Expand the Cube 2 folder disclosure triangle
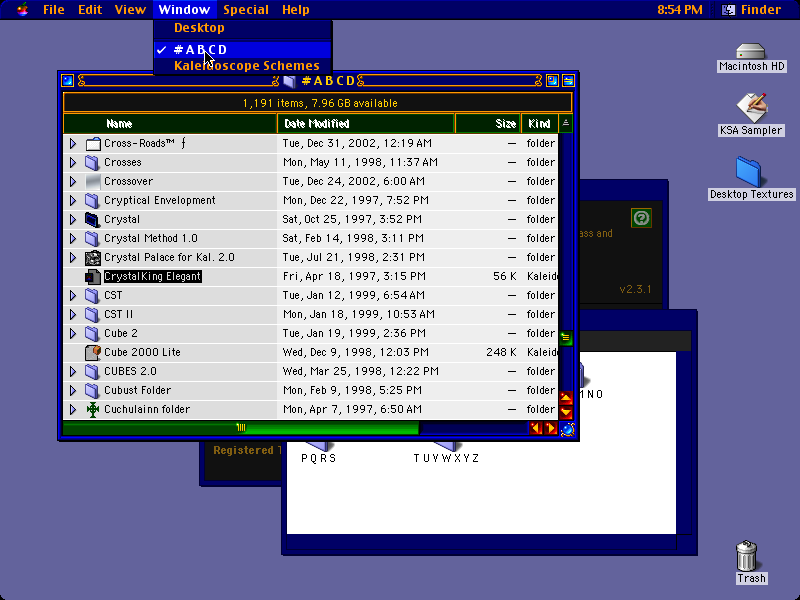 click(x=73, y=333)
